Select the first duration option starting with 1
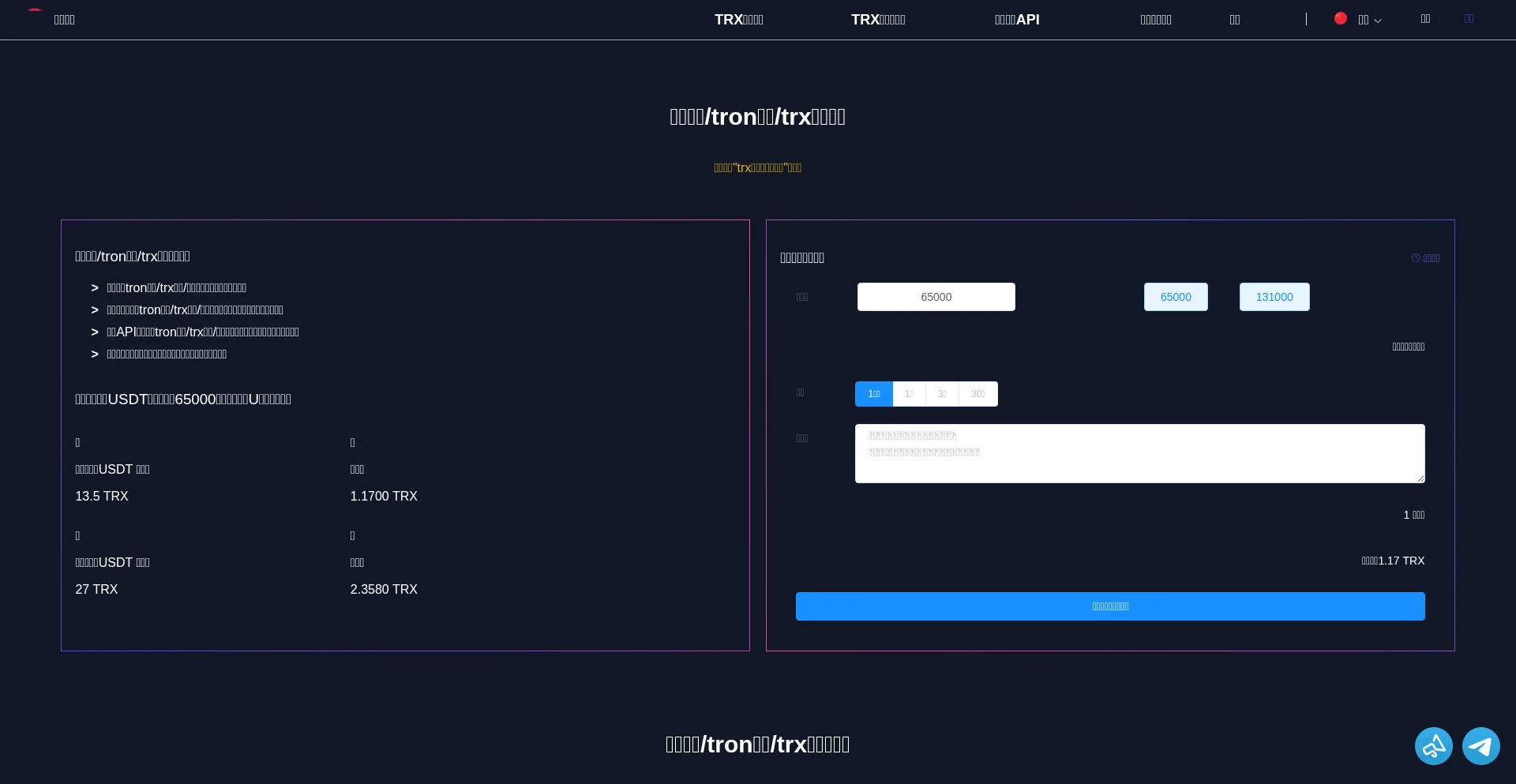Screen dimensions: 1516x784 pyautogui.click(x=873, y=394)
